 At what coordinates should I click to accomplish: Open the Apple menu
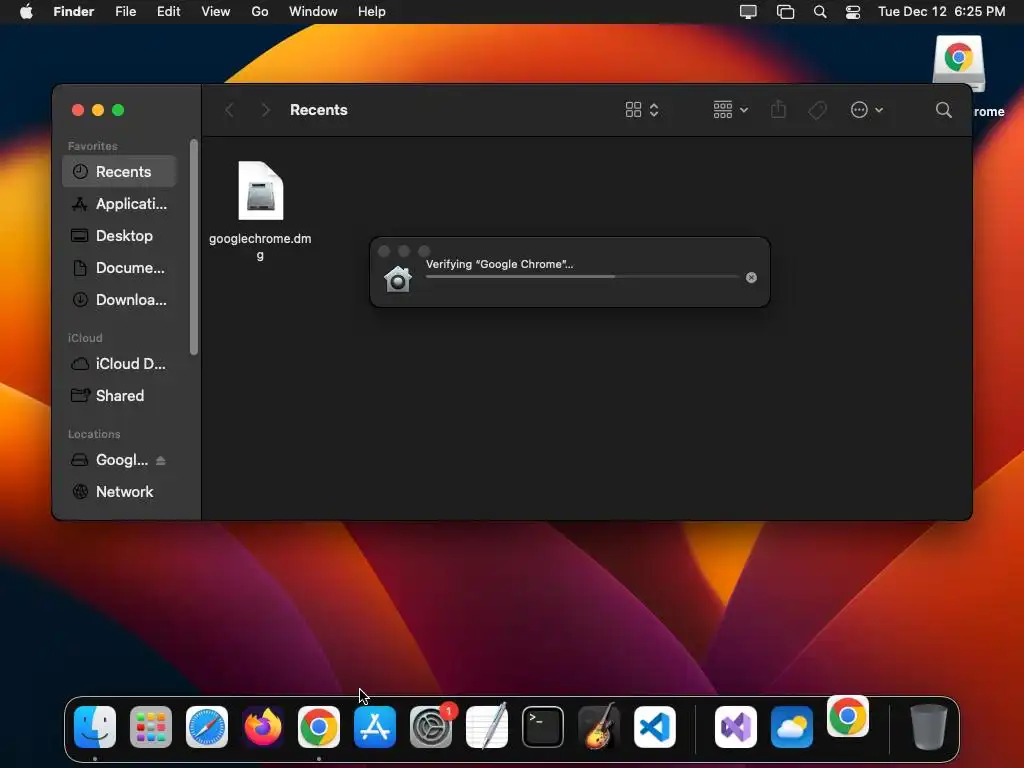(x=26, y=12)
